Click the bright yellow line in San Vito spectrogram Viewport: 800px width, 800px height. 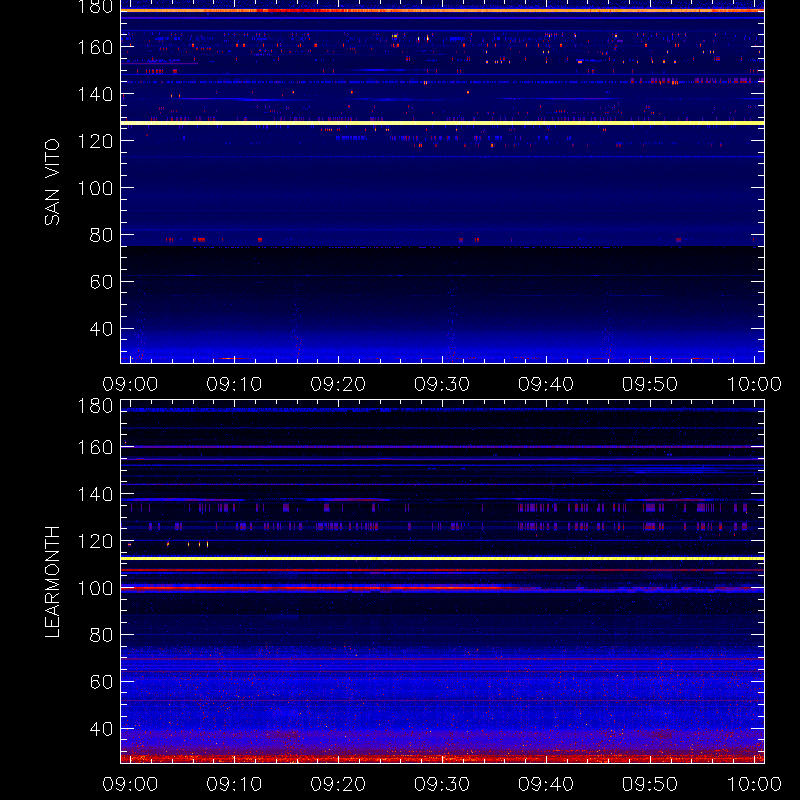[x=442, y=123]
